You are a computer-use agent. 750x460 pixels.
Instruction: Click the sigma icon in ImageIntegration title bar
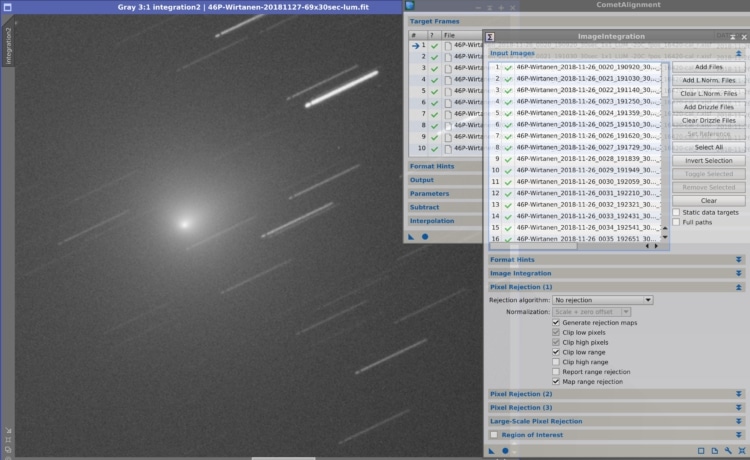click(x=490, y=37)
